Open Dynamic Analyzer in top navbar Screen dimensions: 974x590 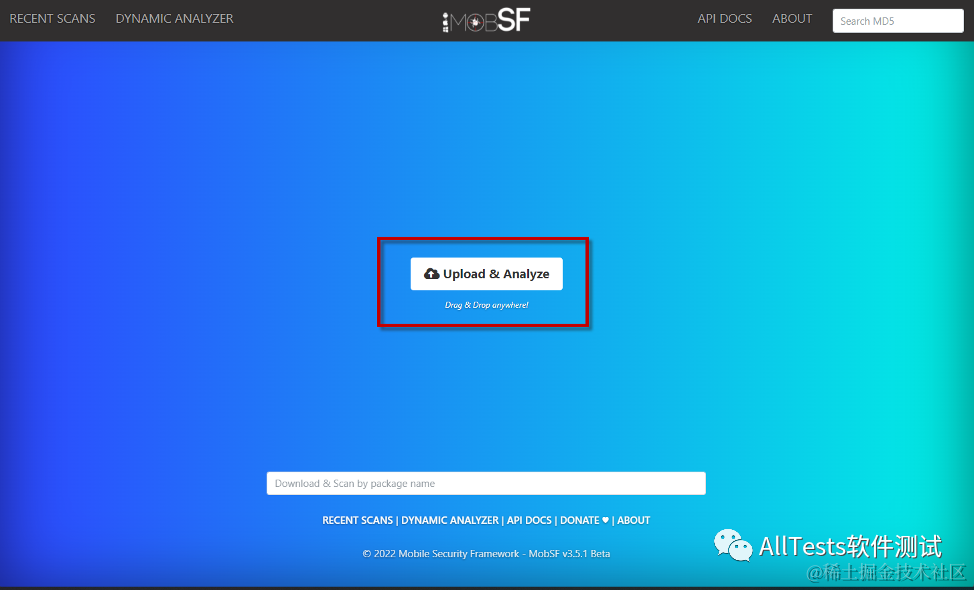175,19
